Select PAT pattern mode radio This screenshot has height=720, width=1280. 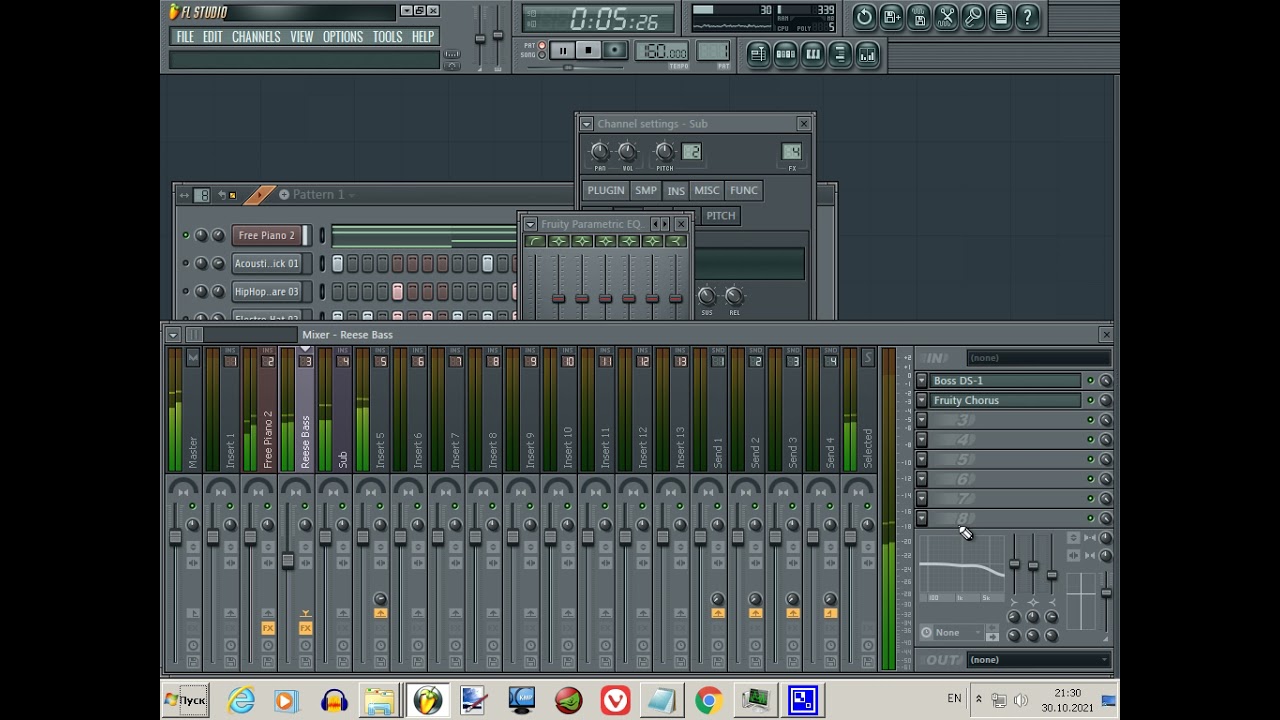(x=542, y=46)
